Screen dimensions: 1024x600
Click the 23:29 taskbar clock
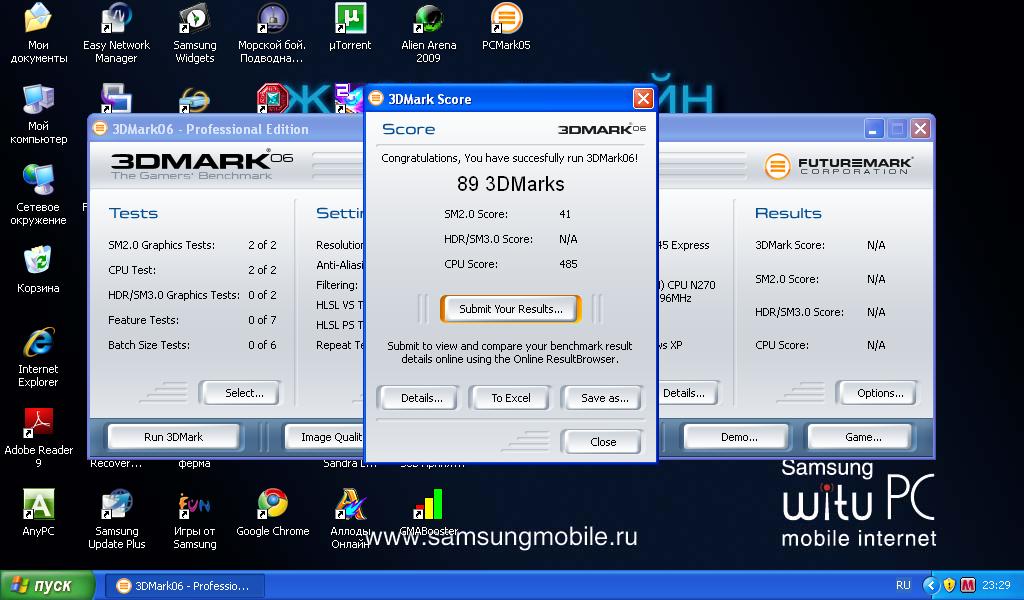pos(996,585)
